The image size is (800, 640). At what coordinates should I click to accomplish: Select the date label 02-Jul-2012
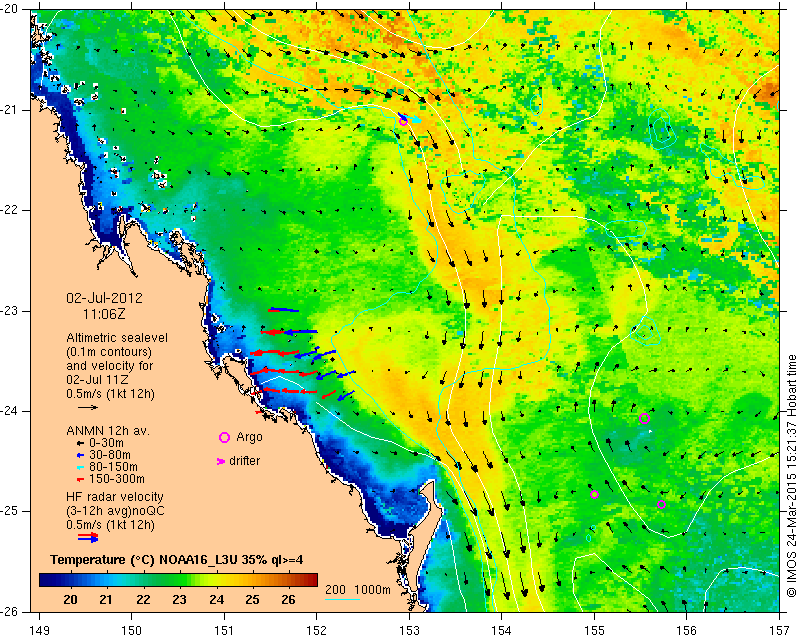pos(105,298)
